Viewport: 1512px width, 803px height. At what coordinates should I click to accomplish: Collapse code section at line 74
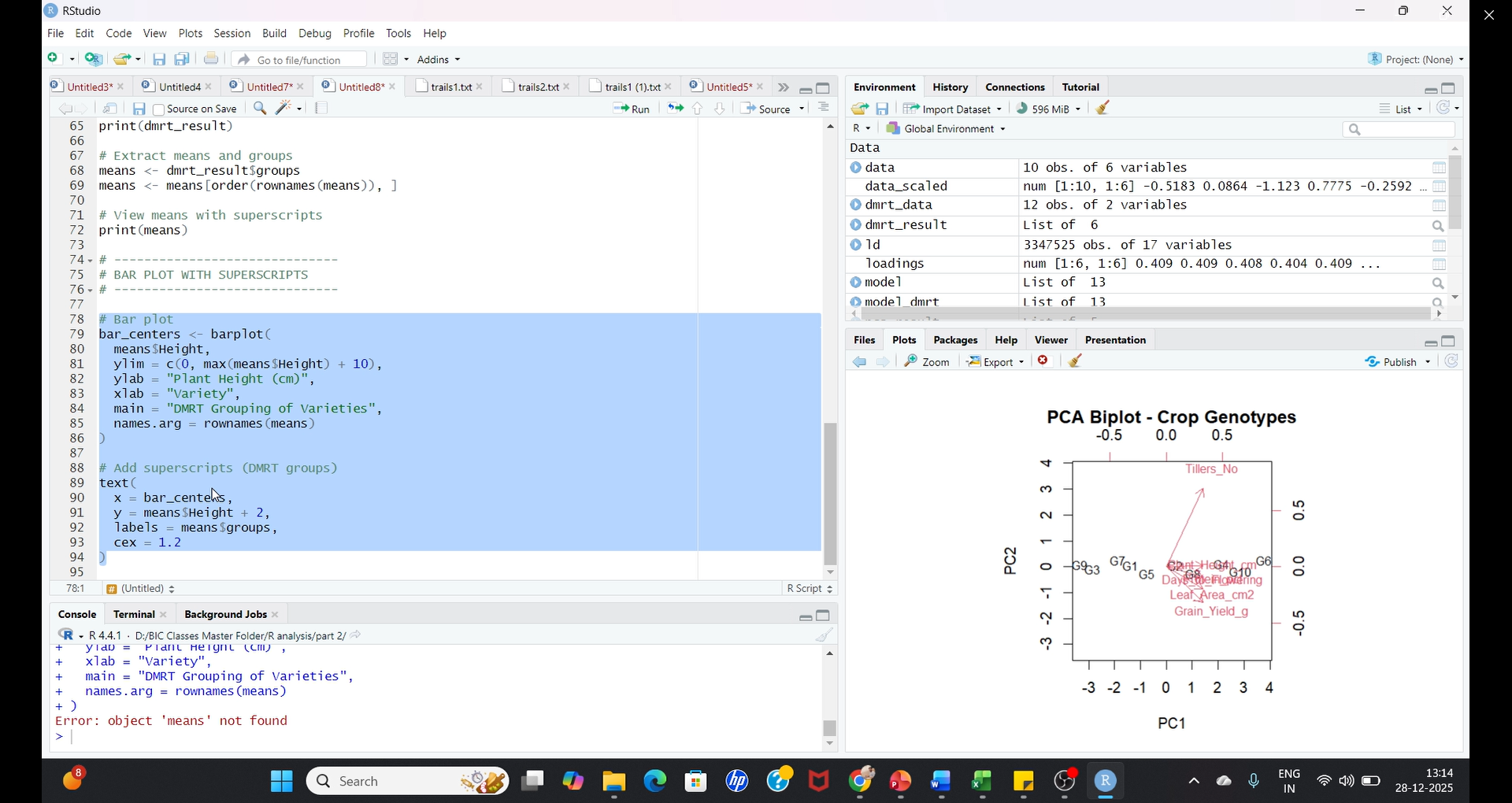tap(91, 261)
